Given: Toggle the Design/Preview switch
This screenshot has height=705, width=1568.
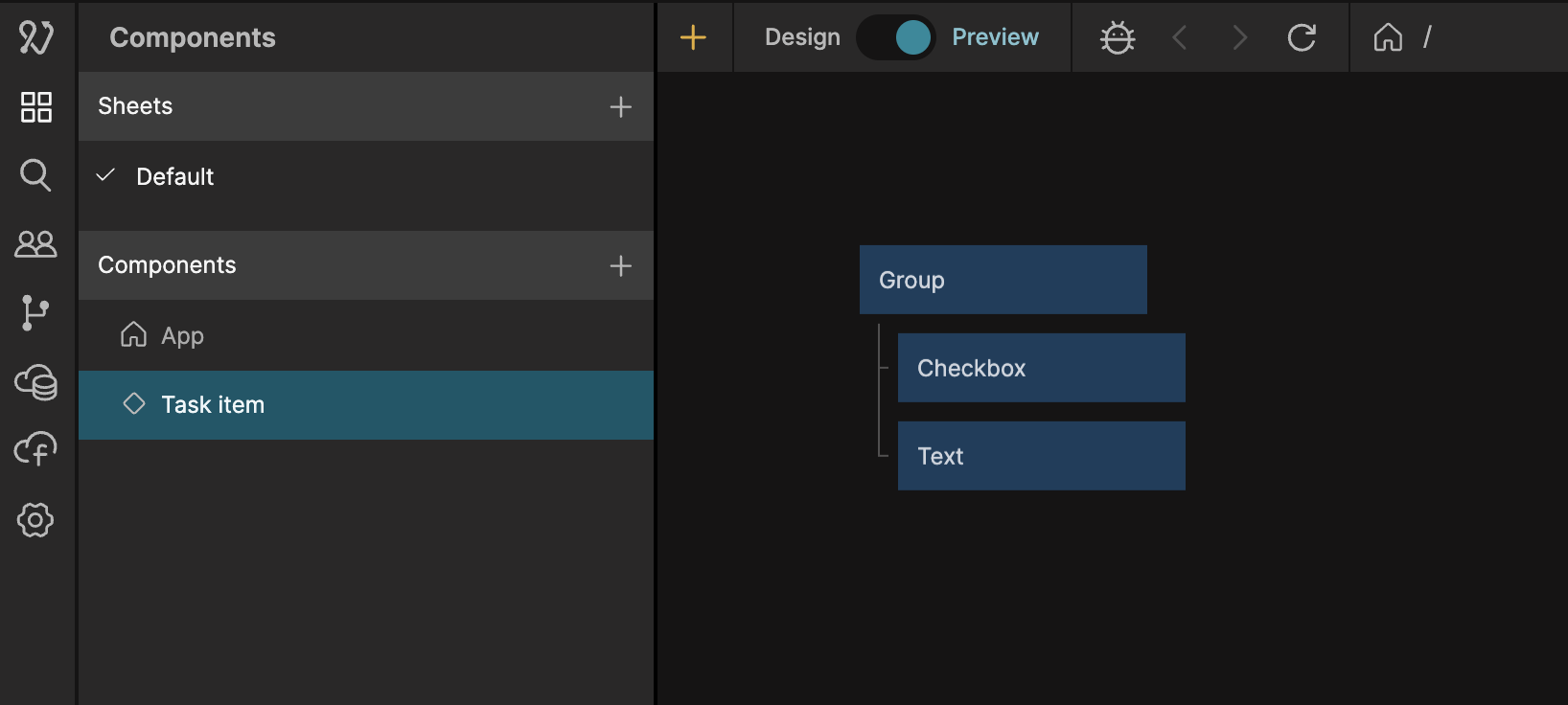Looking at the screenshot, I should click(x=895, y=37).
